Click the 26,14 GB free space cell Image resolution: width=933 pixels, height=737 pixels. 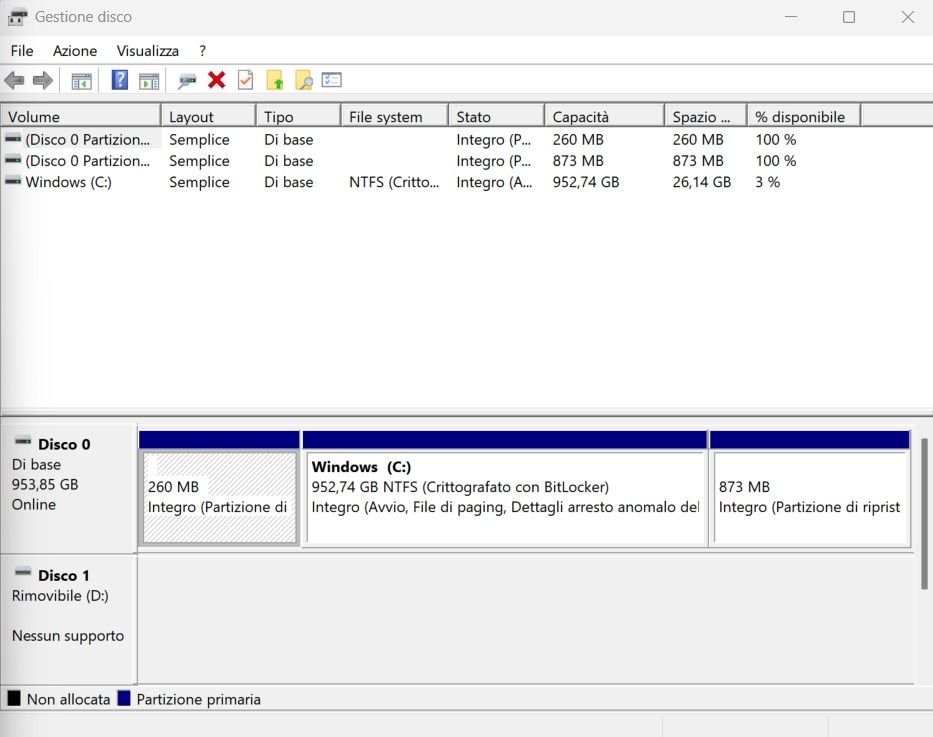[702, 182]
